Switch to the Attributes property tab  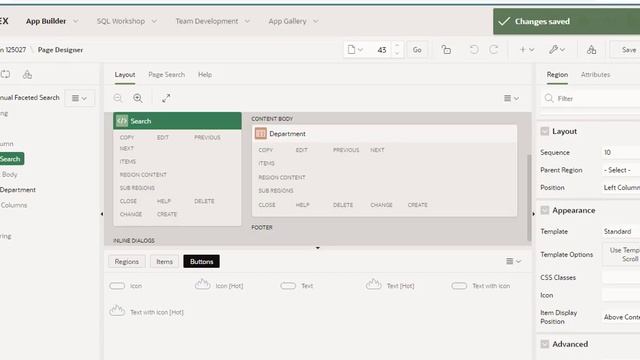click(x=596, y=75)
